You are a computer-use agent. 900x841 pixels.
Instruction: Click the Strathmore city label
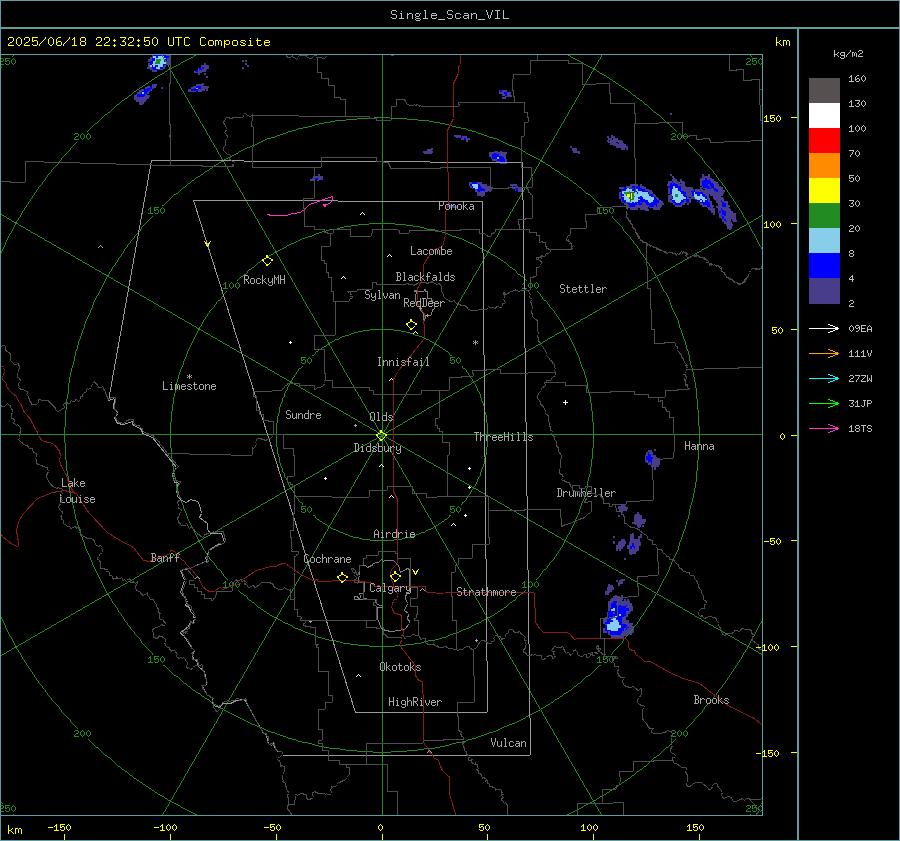(x=486, y=592)
